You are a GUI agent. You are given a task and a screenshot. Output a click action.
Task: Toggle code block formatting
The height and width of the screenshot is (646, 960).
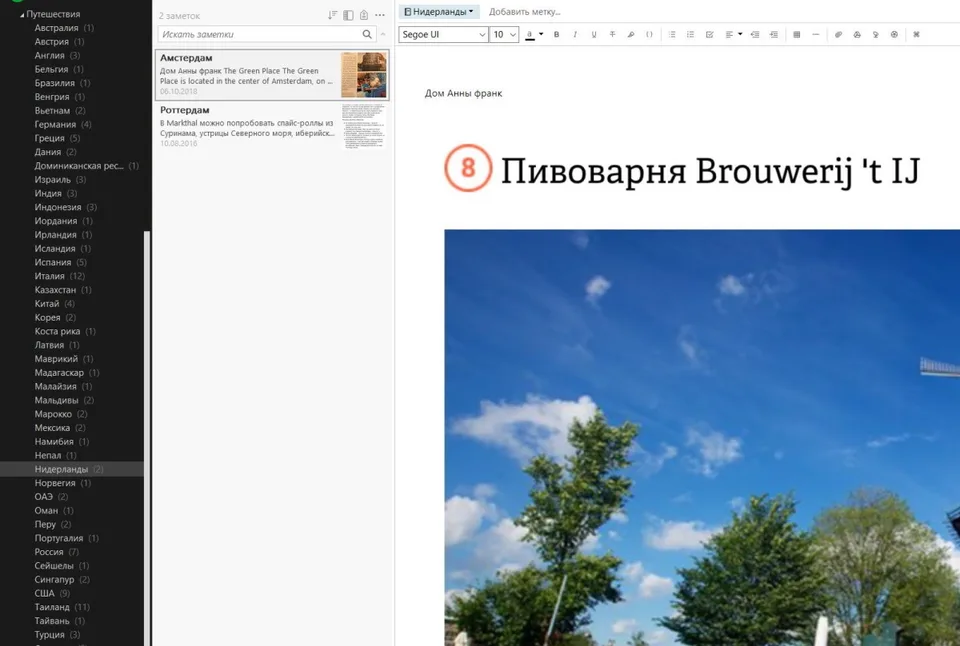(650, 34)
